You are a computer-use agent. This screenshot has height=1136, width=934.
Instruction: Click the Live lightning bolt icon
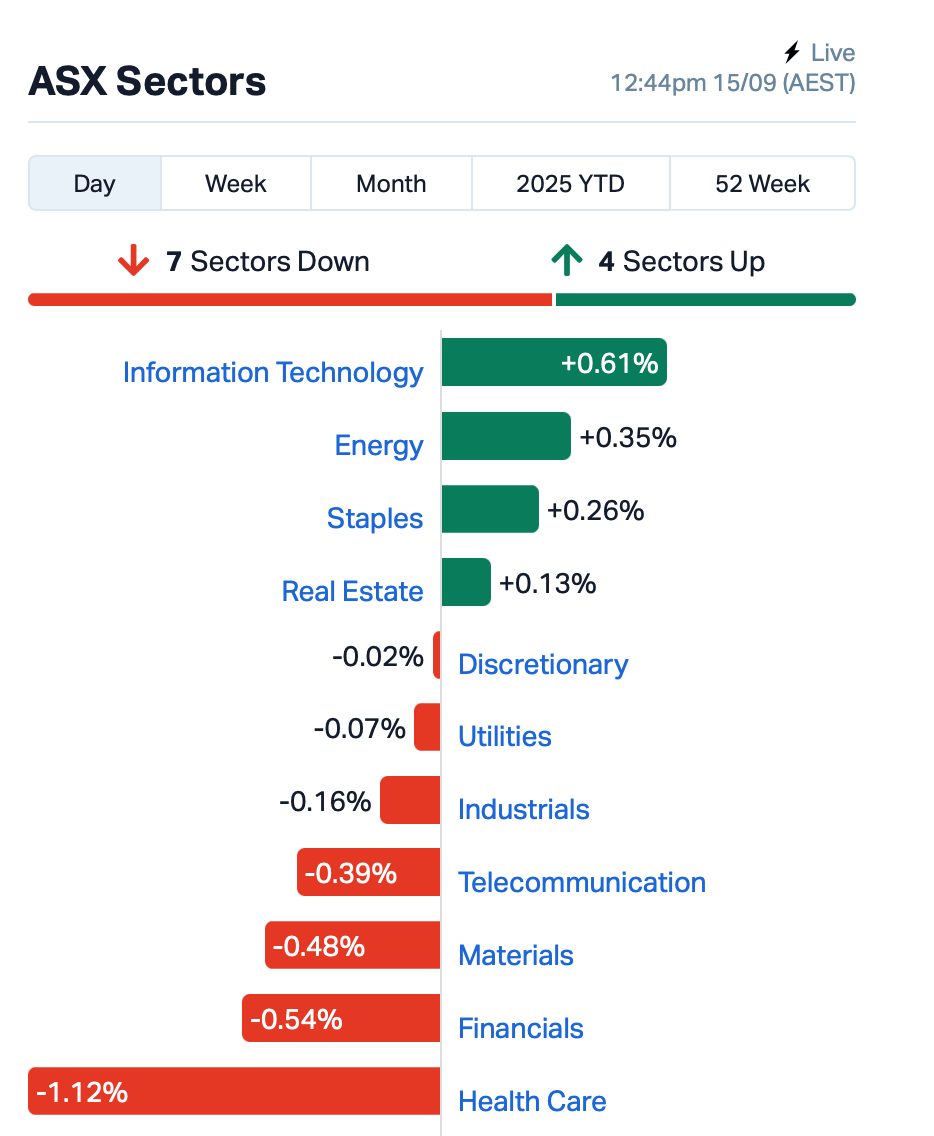[792, 53]
